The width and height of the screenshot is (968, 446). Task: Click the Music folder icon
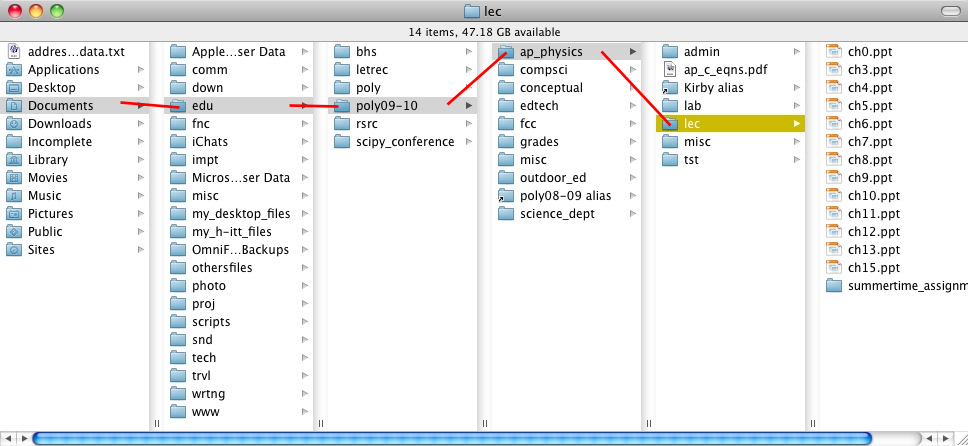[x=14, y=195]
